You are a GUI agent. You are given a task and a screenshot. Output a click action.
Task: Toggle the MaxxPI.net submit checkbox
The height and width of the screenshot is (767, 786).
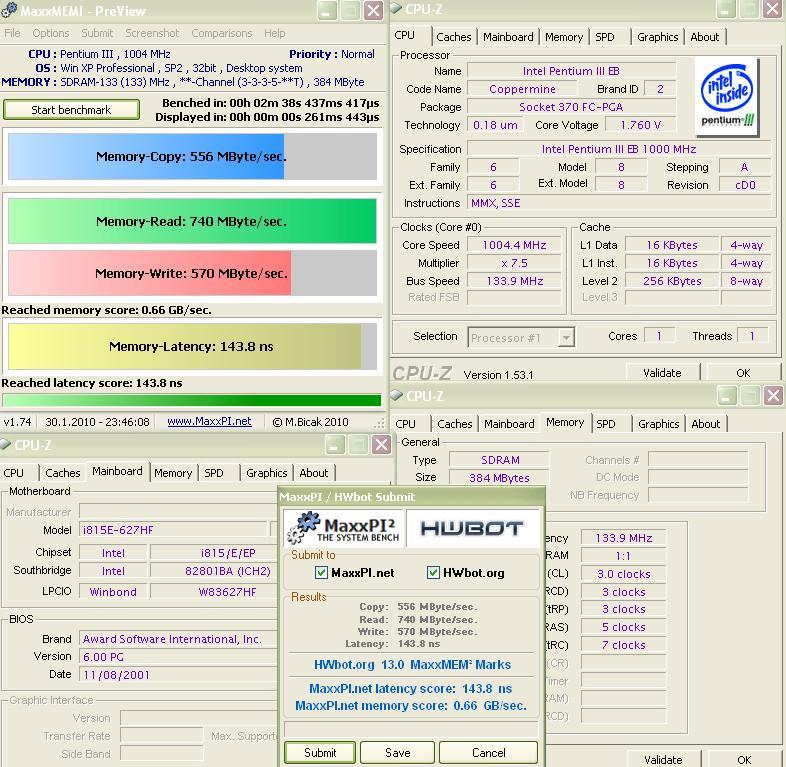tap(321, 572)
